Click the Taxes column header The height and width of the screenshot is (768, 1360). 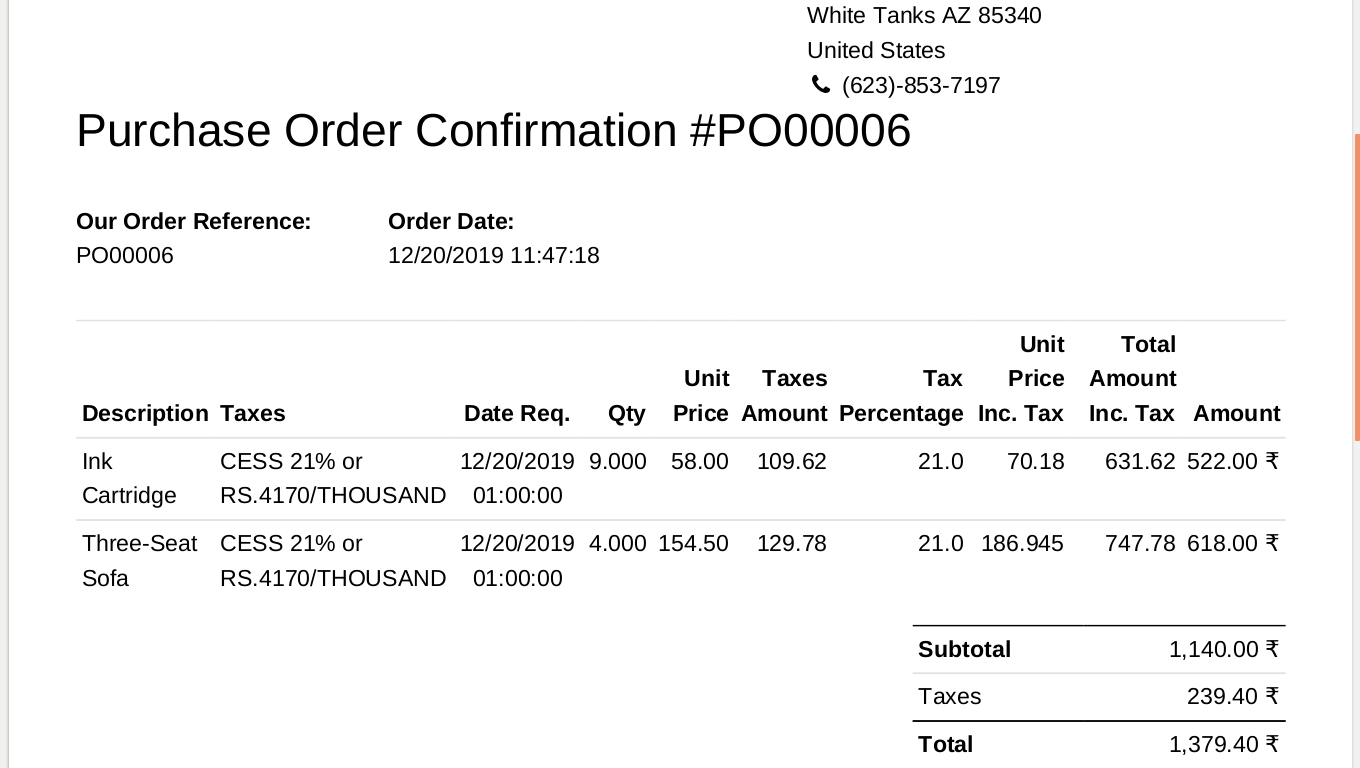pyautogui.click(x=252, y=413)
